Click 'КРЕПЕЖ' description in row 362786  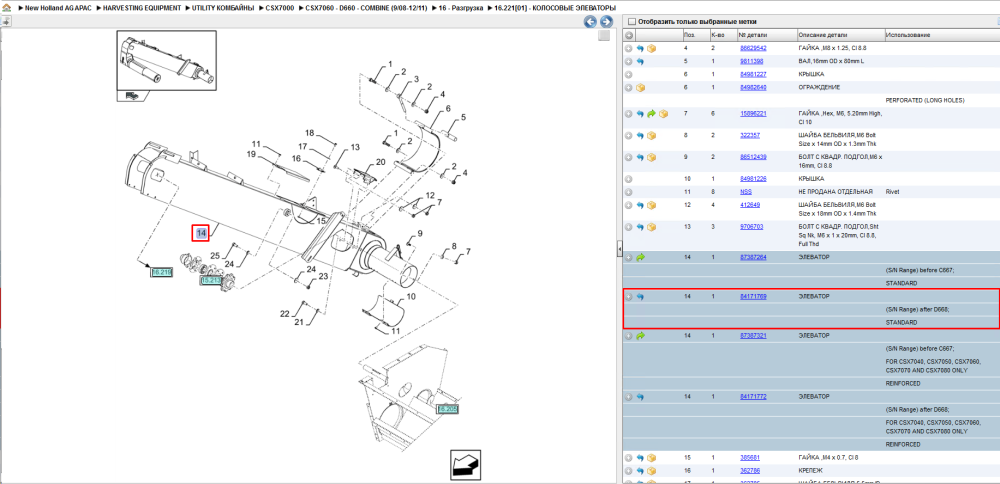tap(811, 471)
